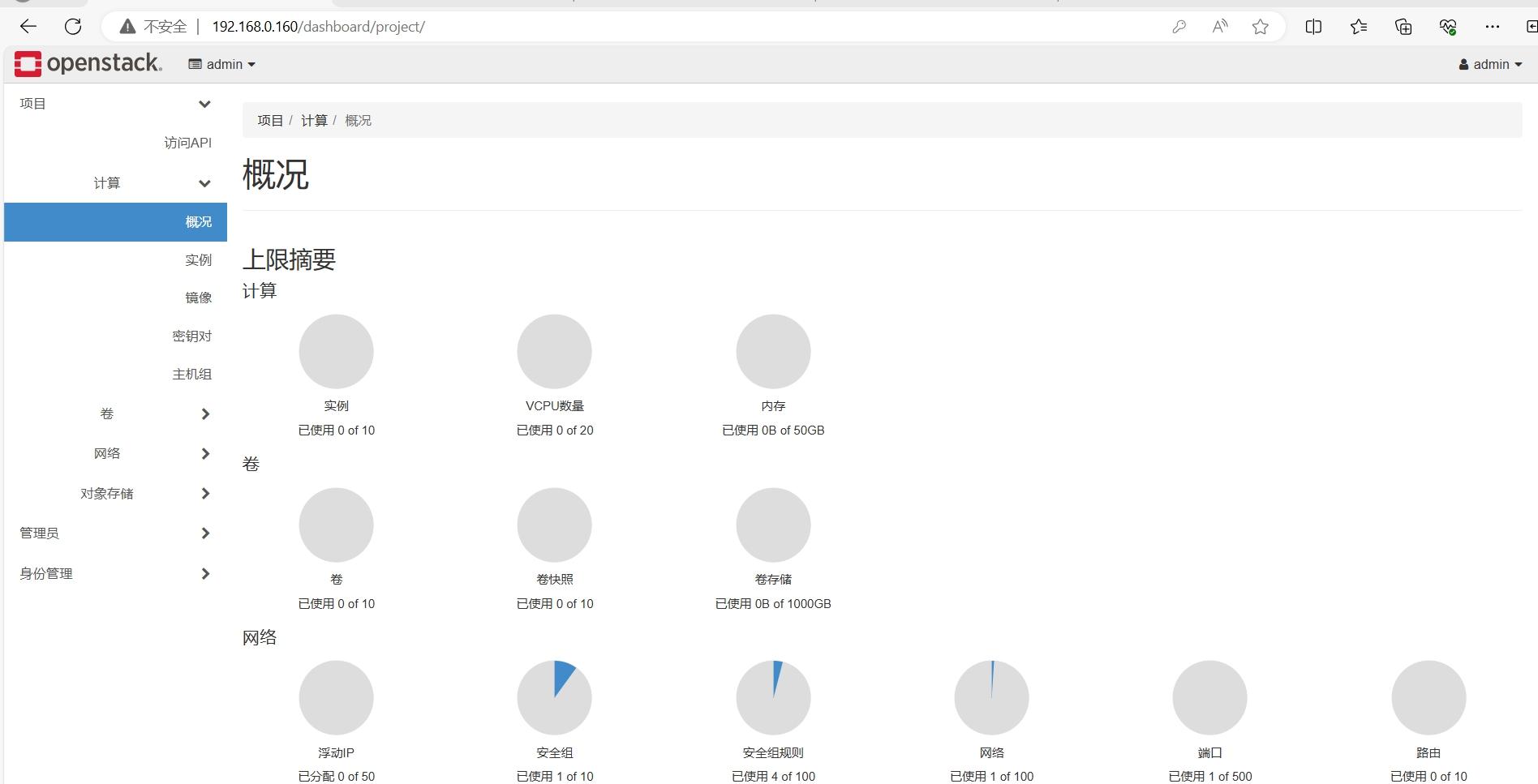
Task: Click the text 已分配 0 of 50
Action: point(336,777)
